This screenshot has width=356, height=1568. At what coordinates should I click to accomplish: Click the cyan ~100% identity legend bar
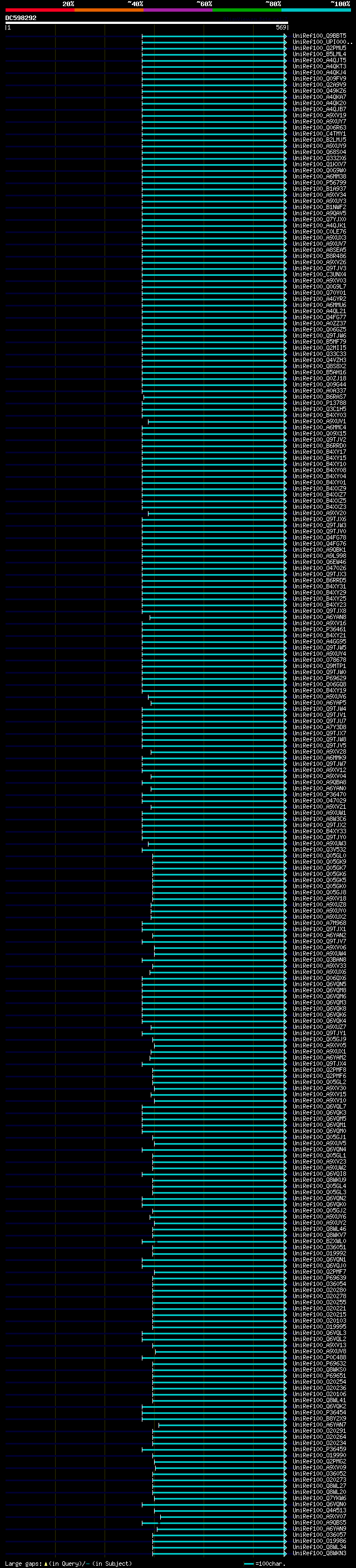tap(316, 10)
